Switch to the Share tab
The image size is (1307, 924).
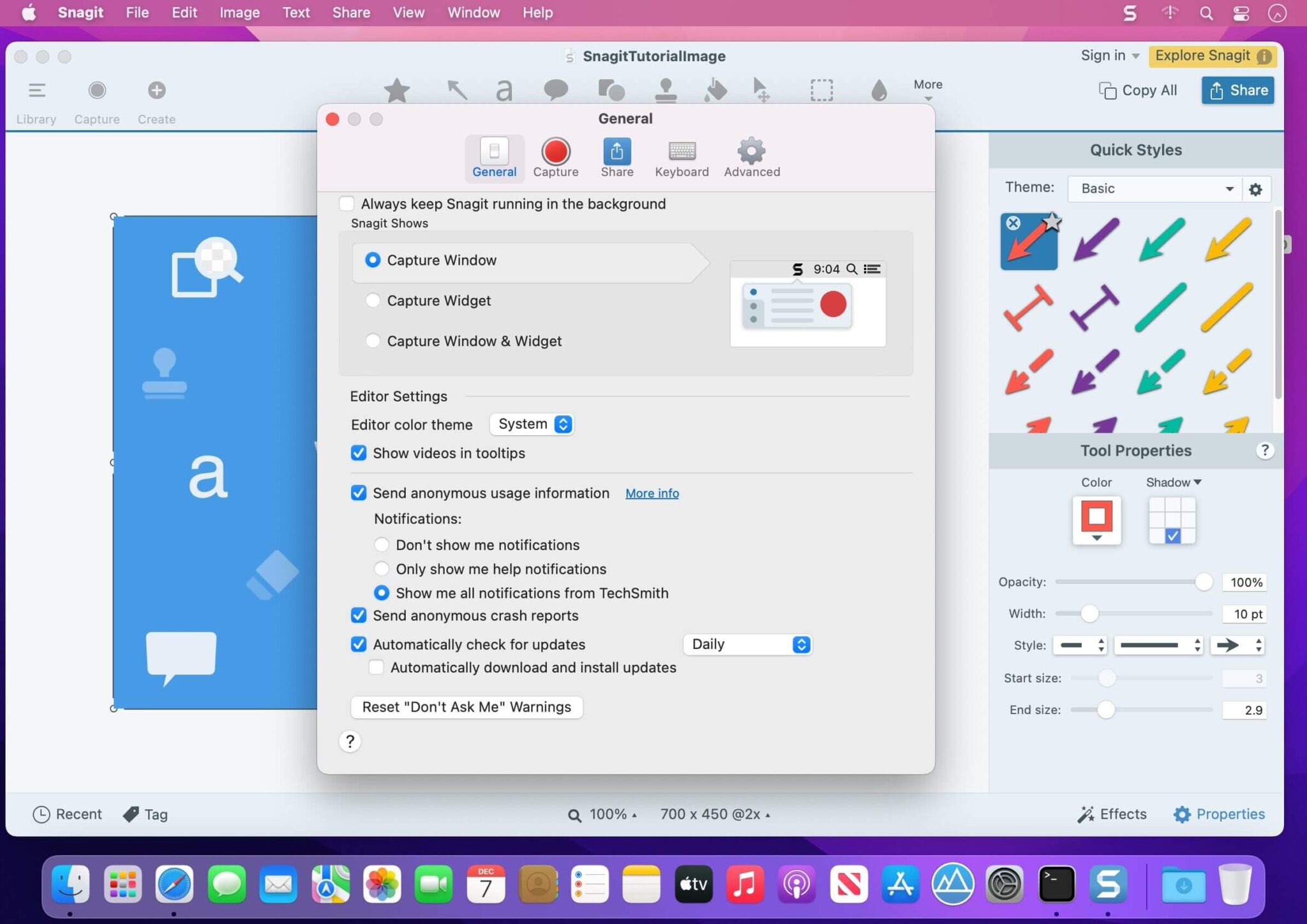pos(617,157)
